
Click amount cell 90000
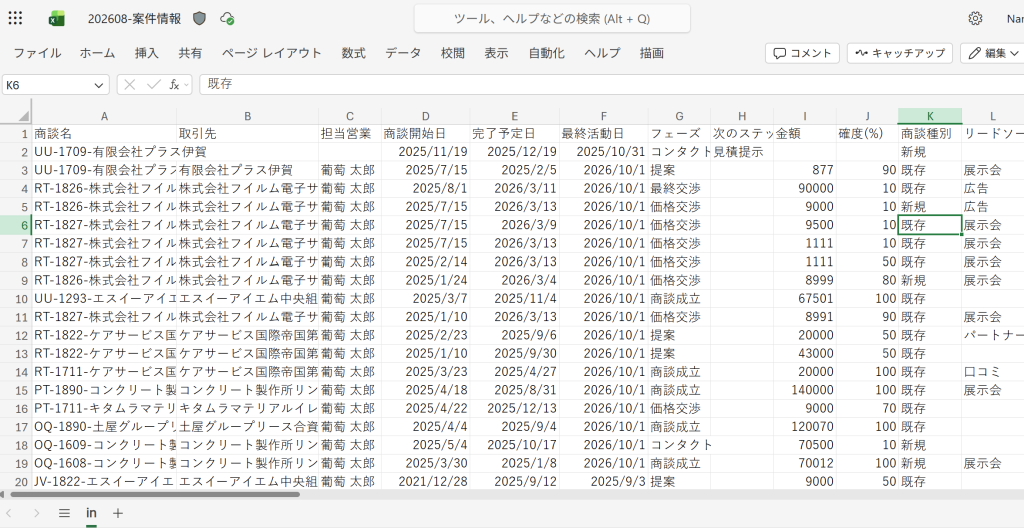805,189
